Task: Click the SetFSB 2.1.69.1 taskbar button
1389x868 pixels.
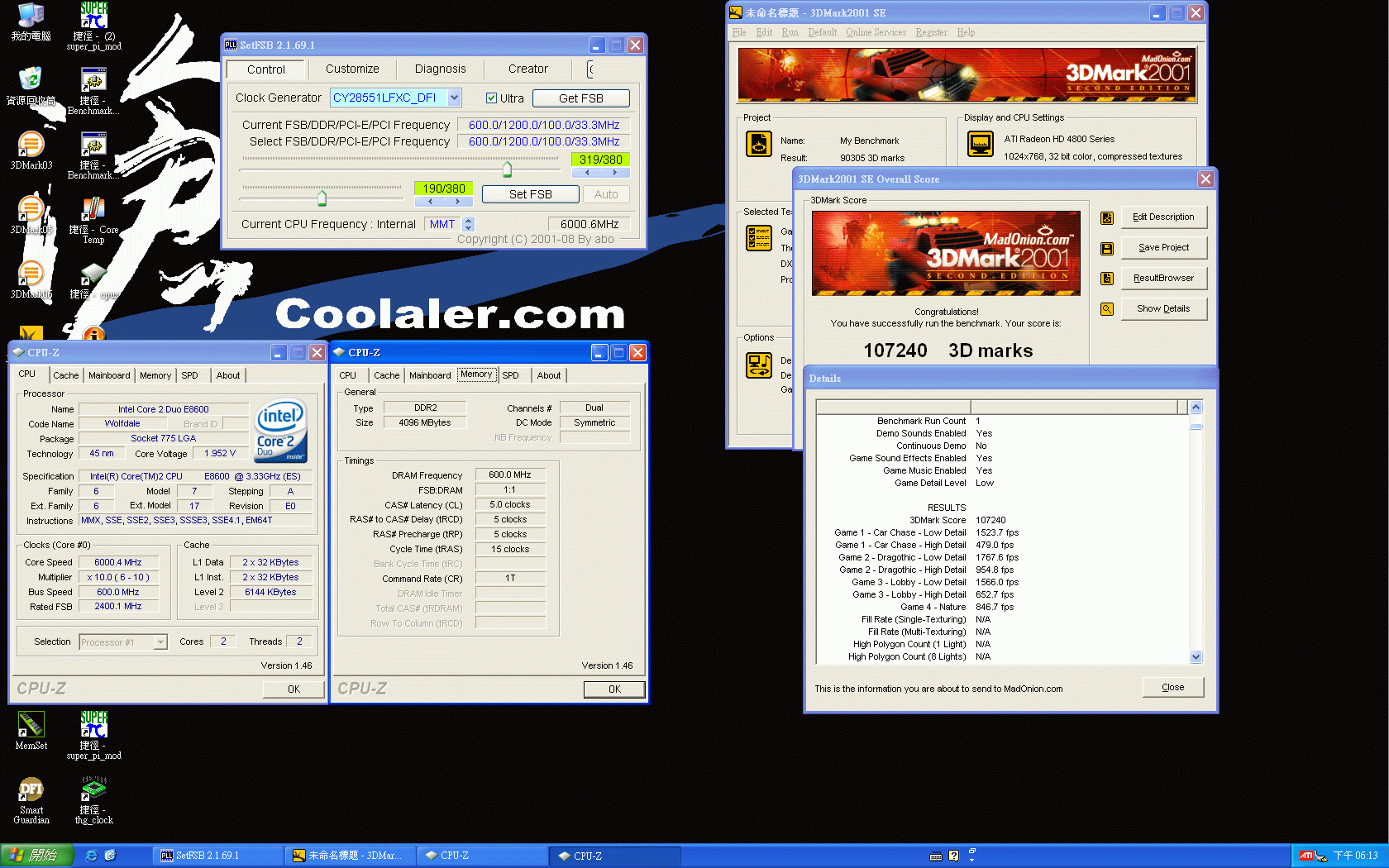Action: pos(218,856)
